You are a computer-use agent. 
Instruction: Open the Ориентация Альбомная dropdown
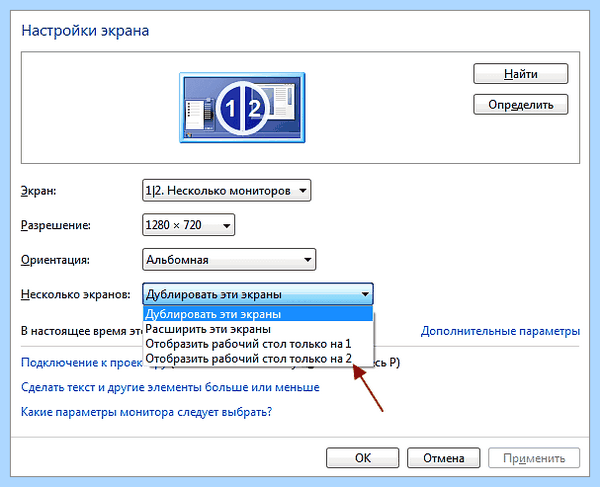(229, 259)
